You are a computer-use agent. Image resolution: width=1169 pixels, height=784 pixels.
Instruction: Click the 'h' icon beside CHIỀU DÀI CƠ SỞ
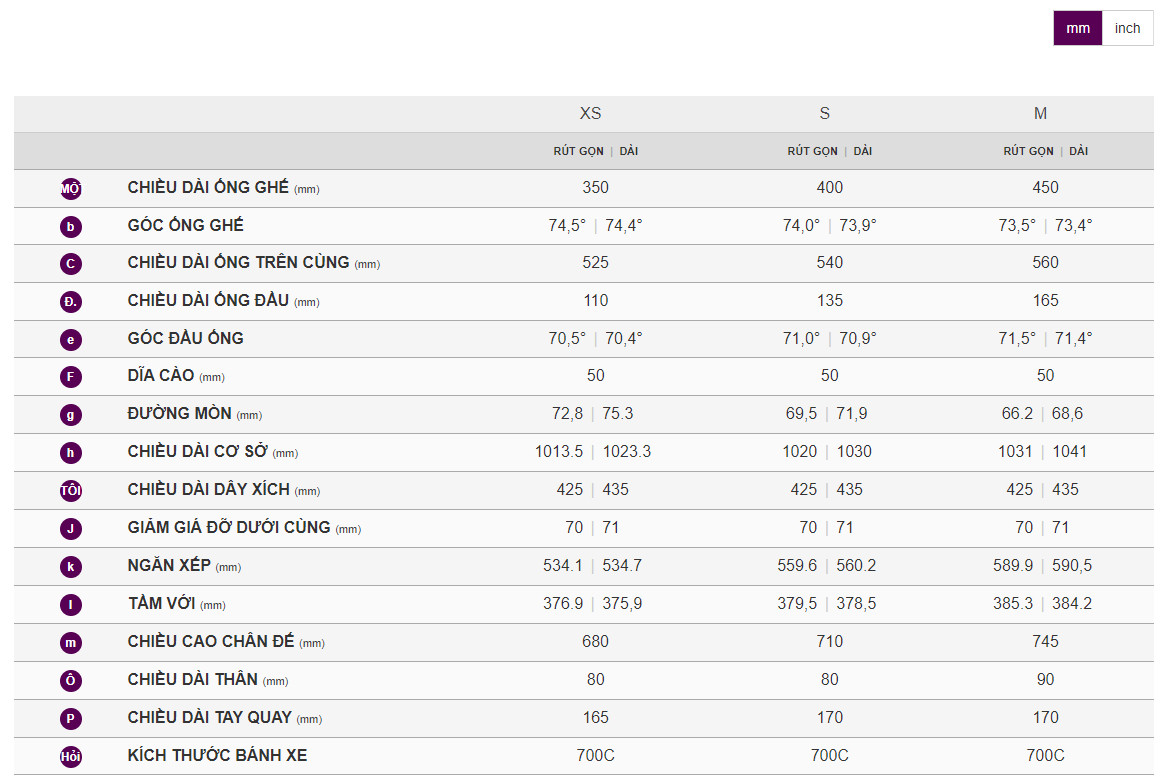70,453
